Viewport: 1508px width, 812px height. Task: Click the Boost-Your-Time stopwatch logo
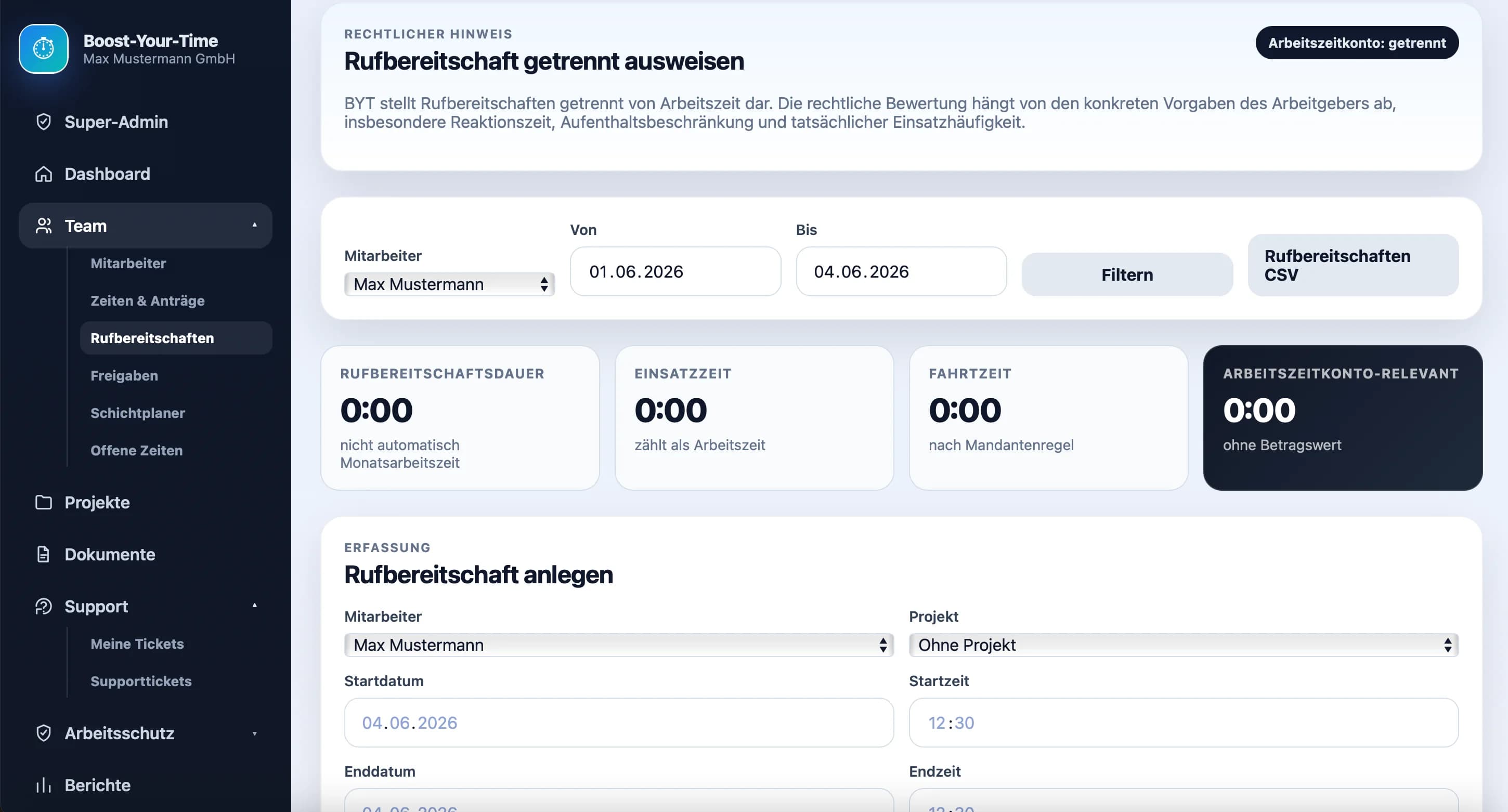coord(43,48)
